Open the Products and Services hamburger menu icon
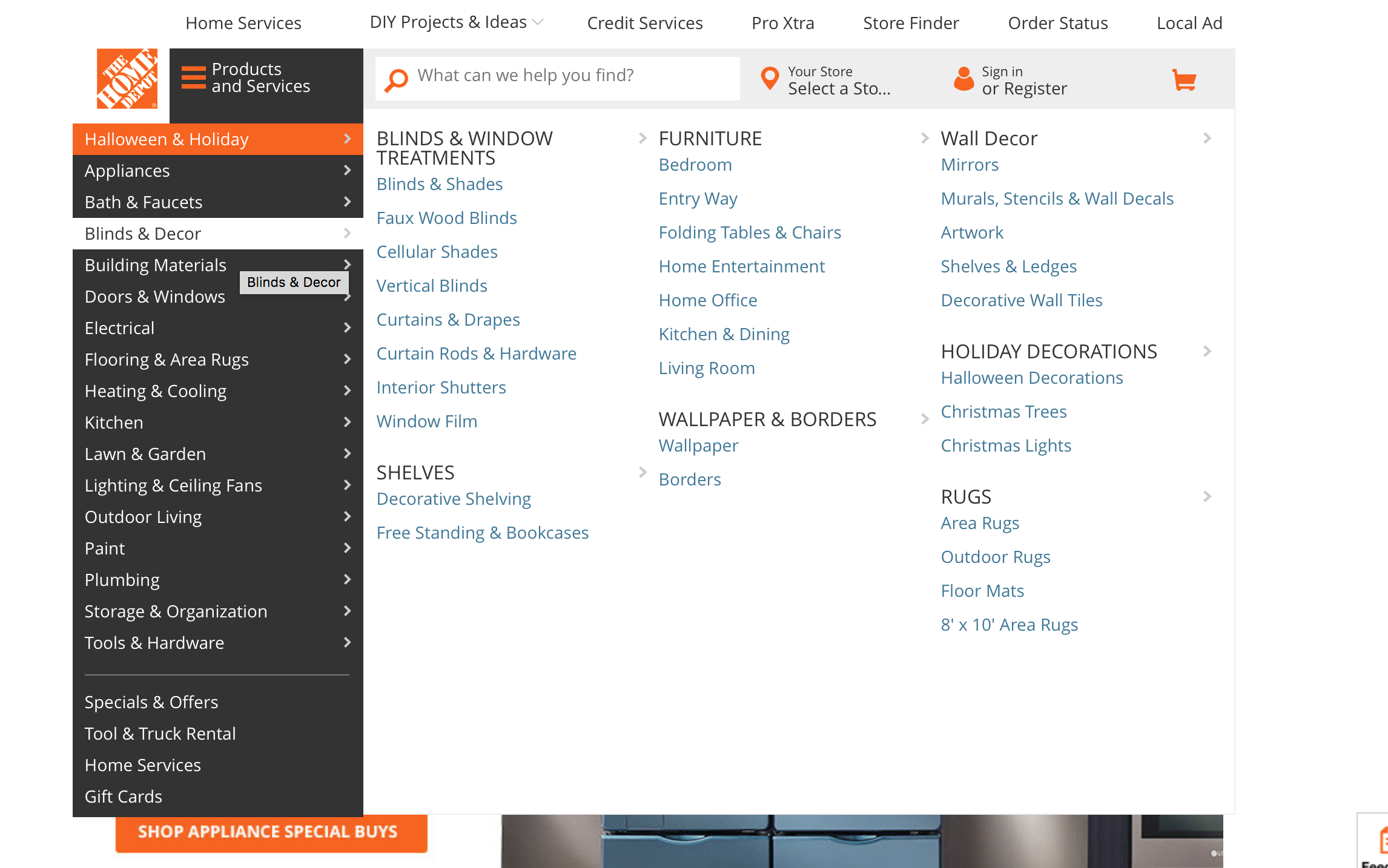Screen dimensions: 1388x868 click(x=194, y=78)
